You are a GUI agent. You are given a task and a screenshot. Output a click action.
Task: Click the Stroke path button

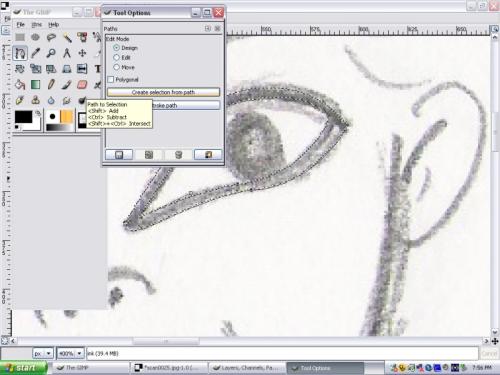coord(186,105)
